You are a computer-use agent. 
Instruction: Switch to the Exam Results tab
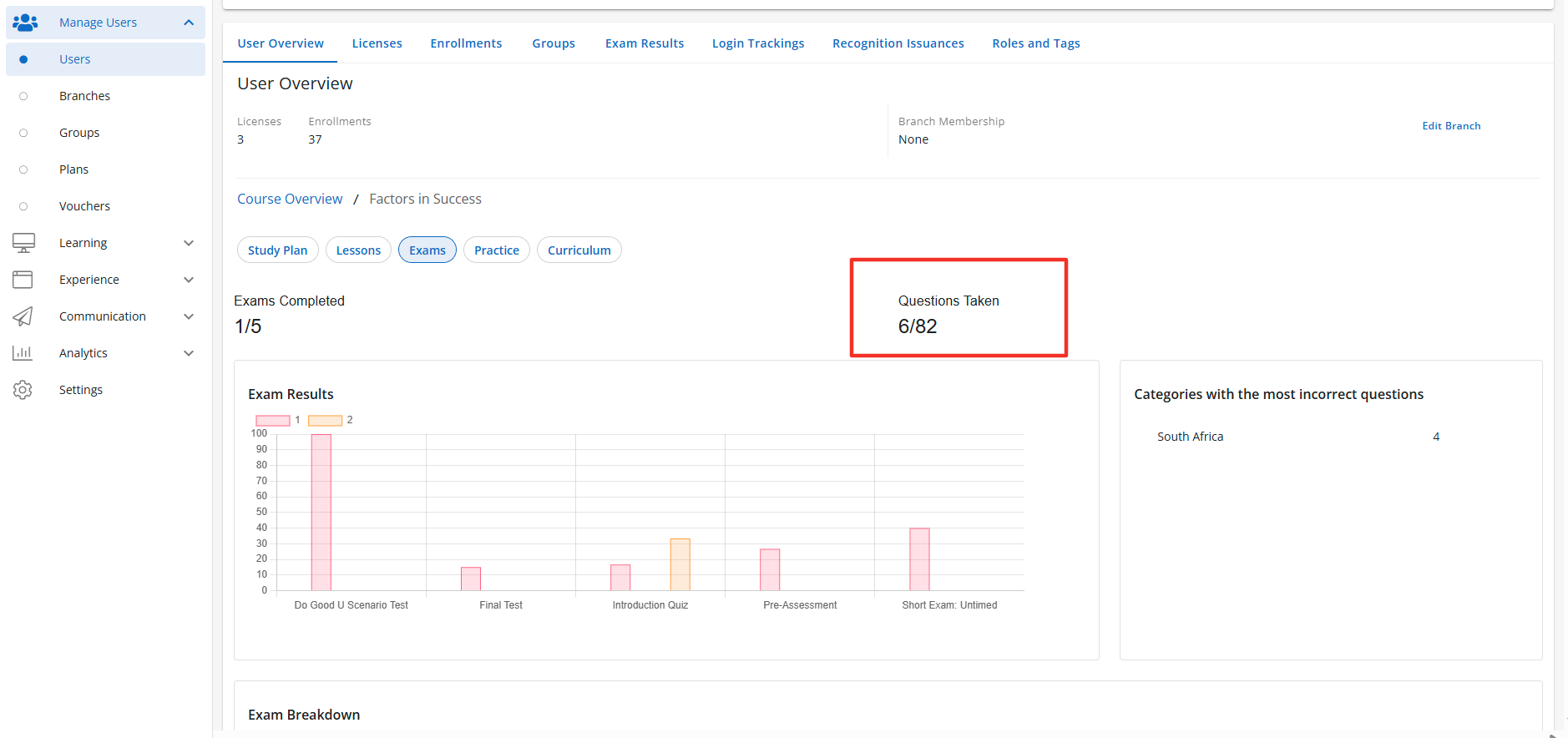(644, 43)
